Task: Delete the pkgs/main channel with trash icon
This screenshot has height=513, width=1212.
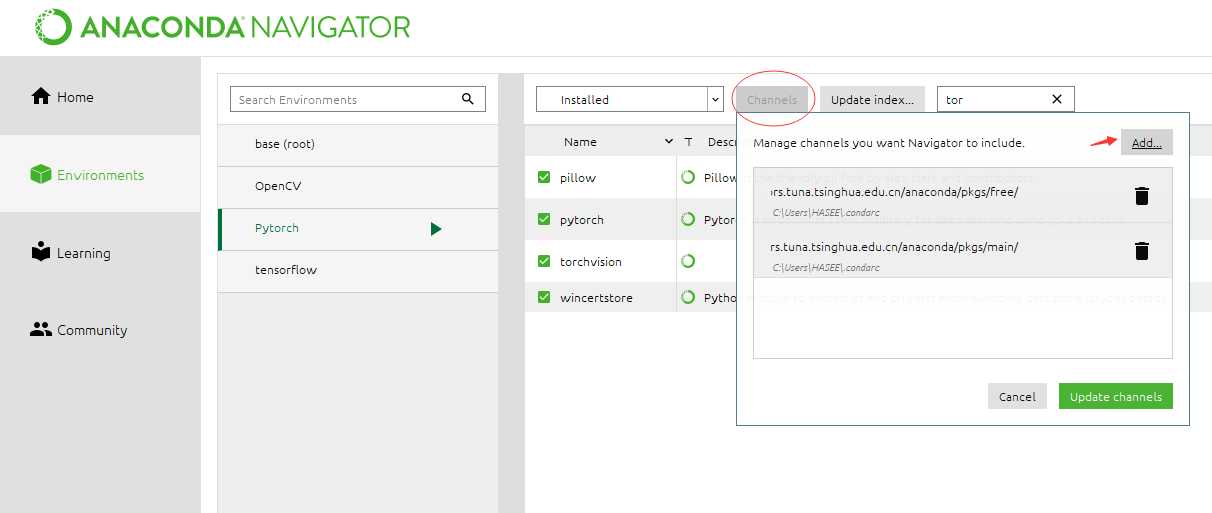Action: (x=1142, y=251)
